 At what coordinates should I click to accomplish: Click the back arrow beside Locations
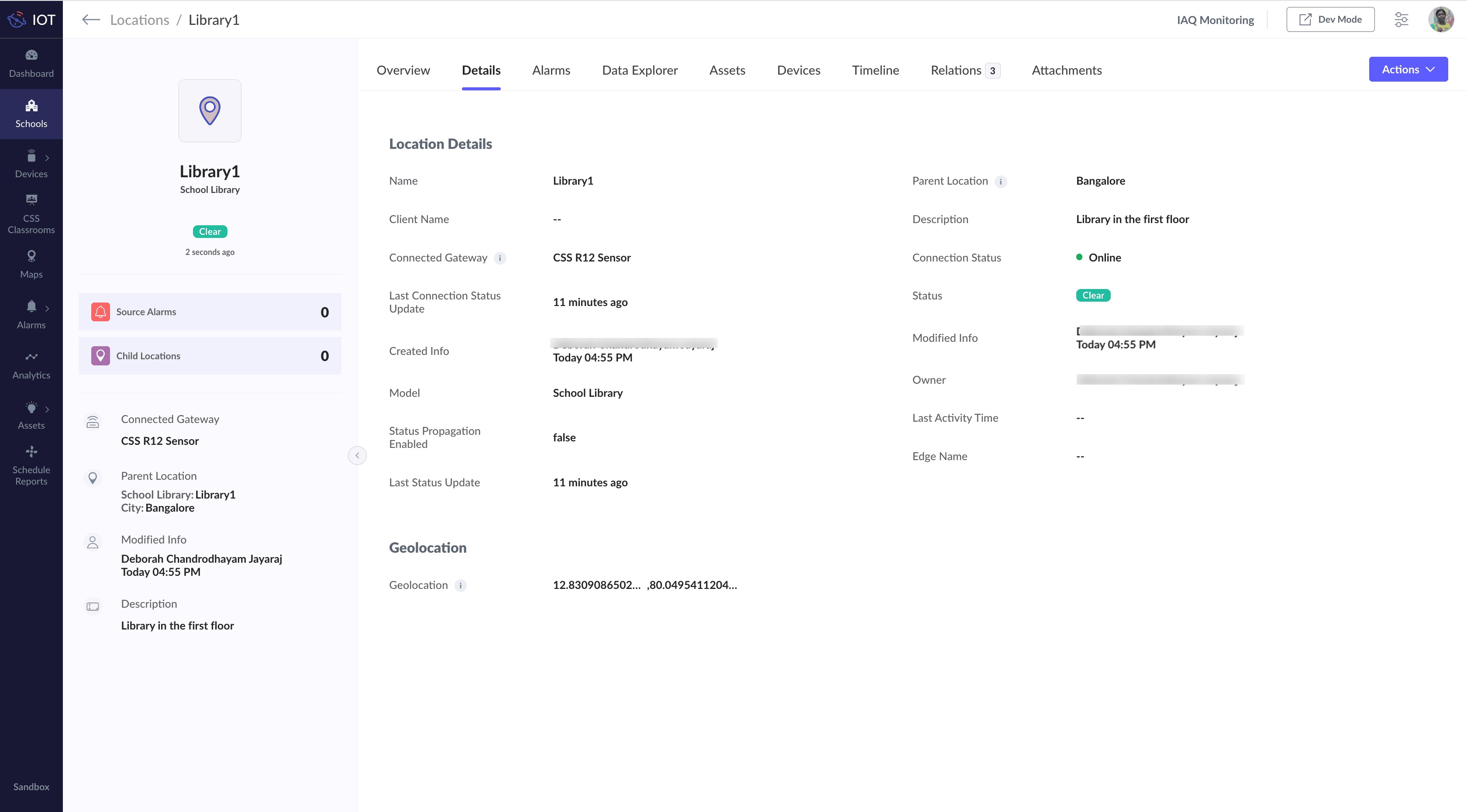[x=90, y=20]
